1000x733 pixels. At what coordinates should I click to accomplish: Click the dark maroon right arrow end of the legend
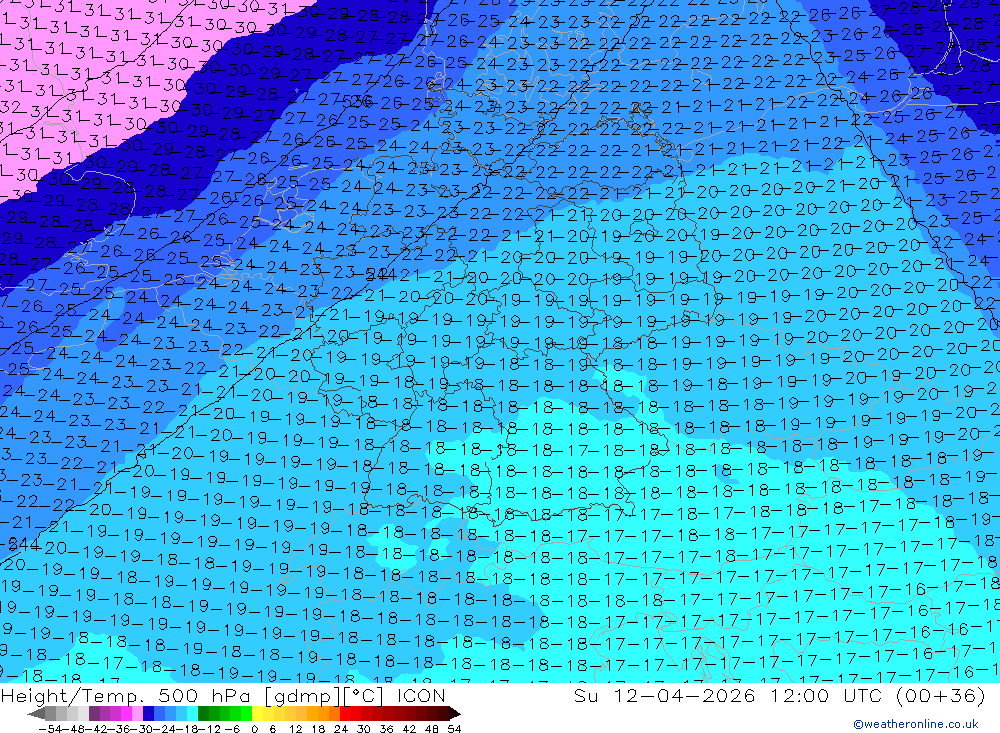[455, 713]
